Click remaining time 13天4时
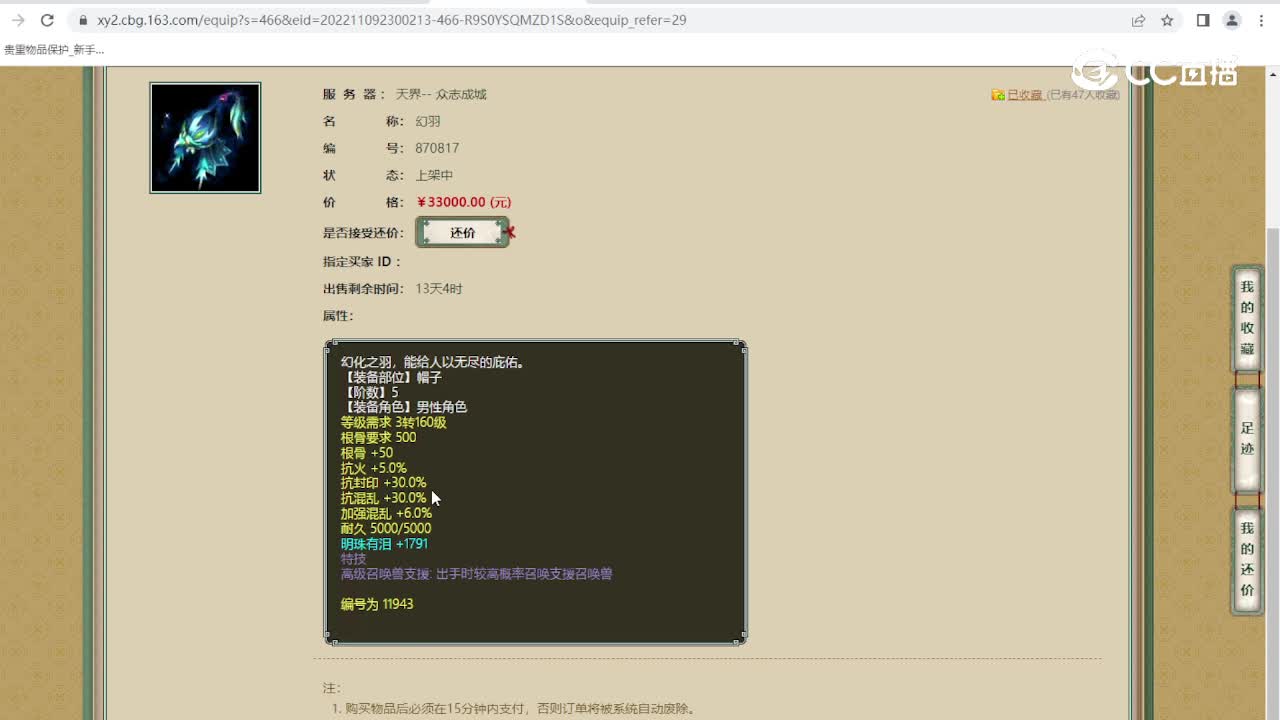This screenshot has width=1280, height=720. click(439, 289)
